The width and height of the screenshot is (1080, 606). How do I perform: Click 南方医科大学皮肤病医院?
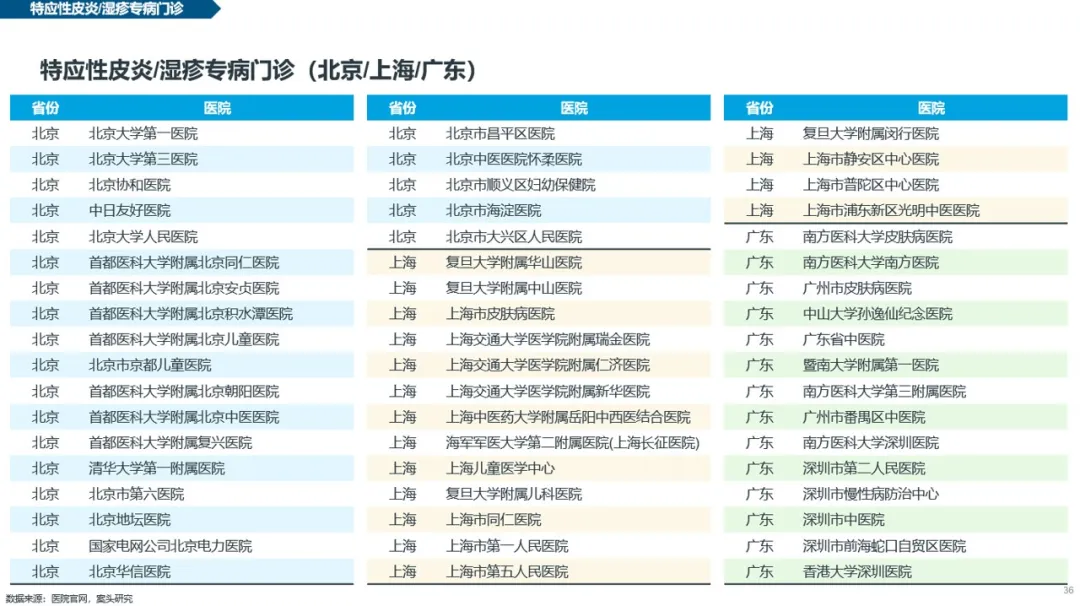[878, 237]
